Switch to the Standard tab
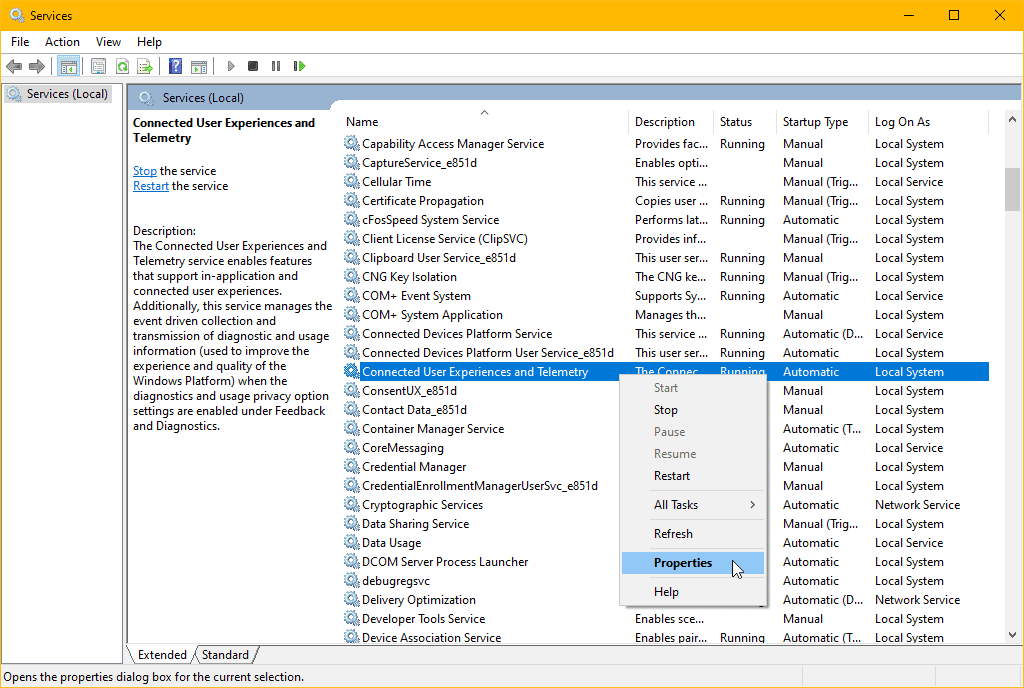Image resolution: width=1024 pixels, height=688 pixels. (x=224, y=654)
